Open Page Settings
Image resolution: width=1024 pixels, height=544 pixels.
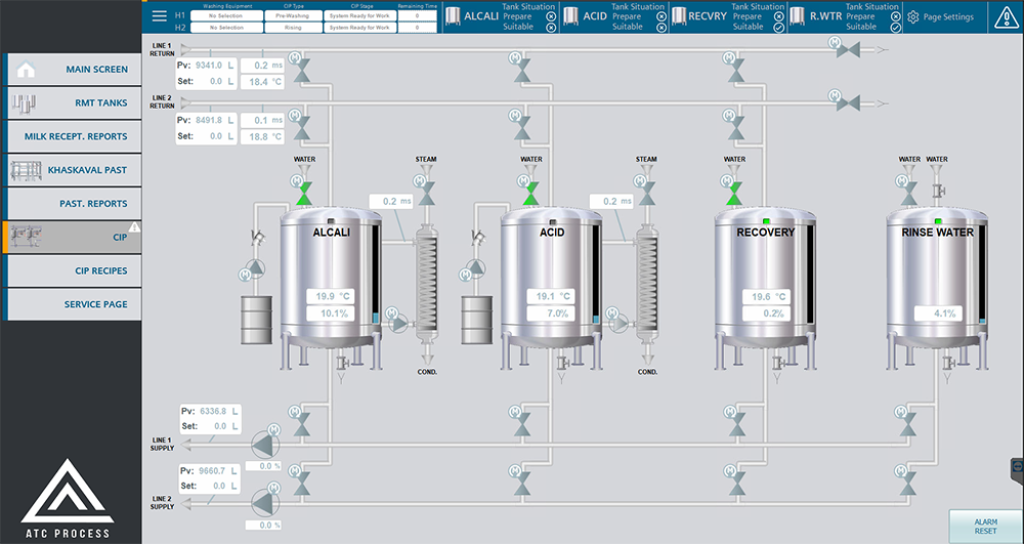tap(939, 17)
